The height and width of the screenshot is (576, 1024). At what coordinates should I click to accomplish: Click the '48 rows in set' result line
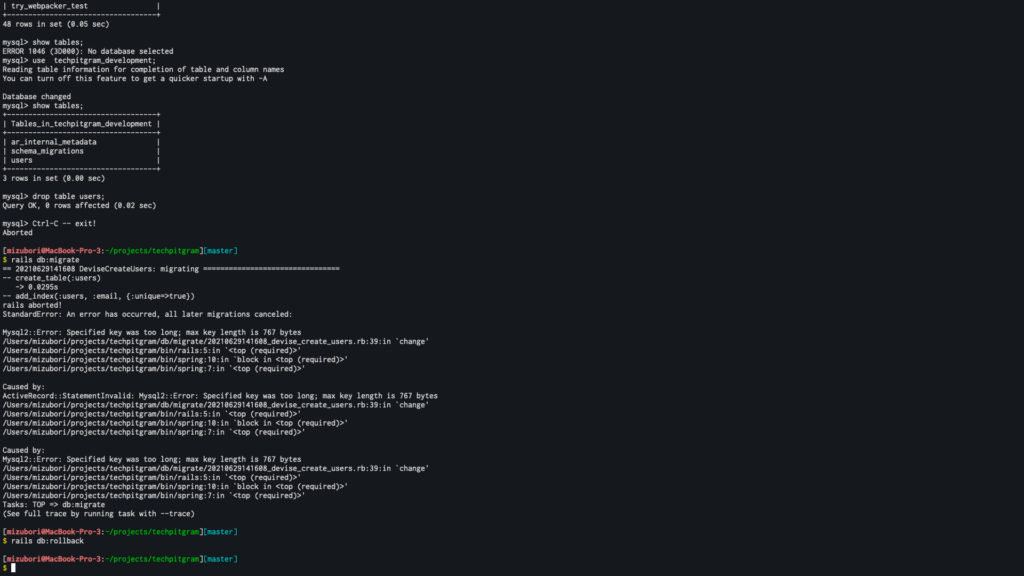coord(56,24)
